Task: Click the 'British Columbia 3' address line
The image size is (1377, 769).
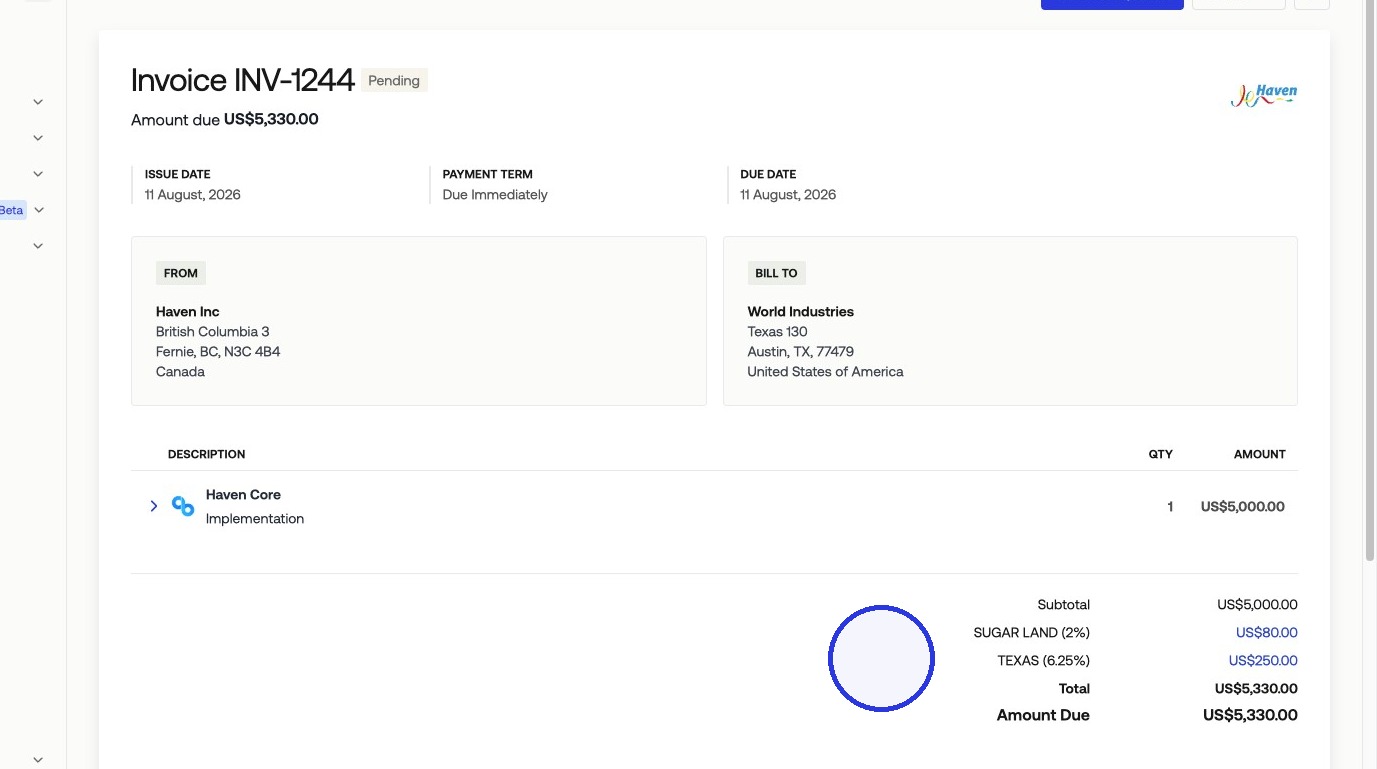Action: click(x=213, y=331)
